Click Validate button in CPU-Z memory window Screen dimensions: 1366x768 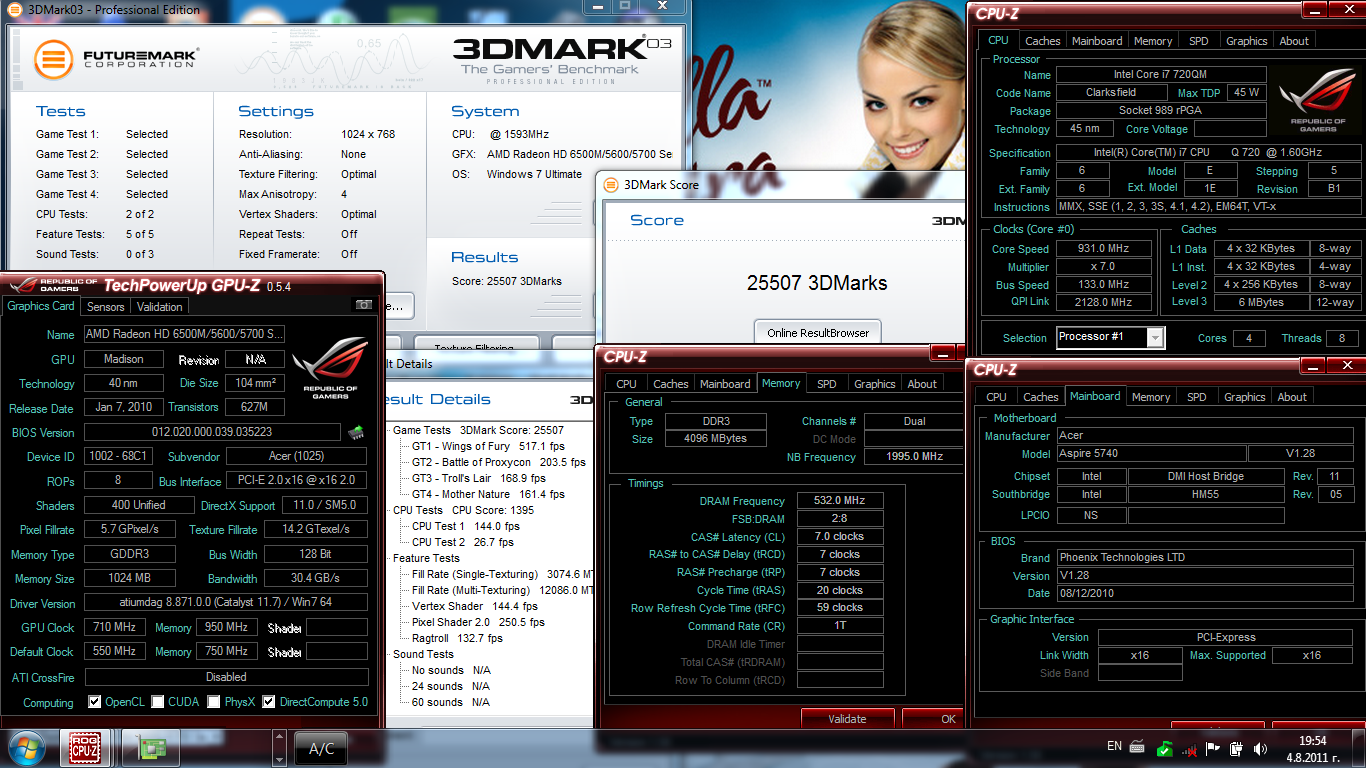847,718
